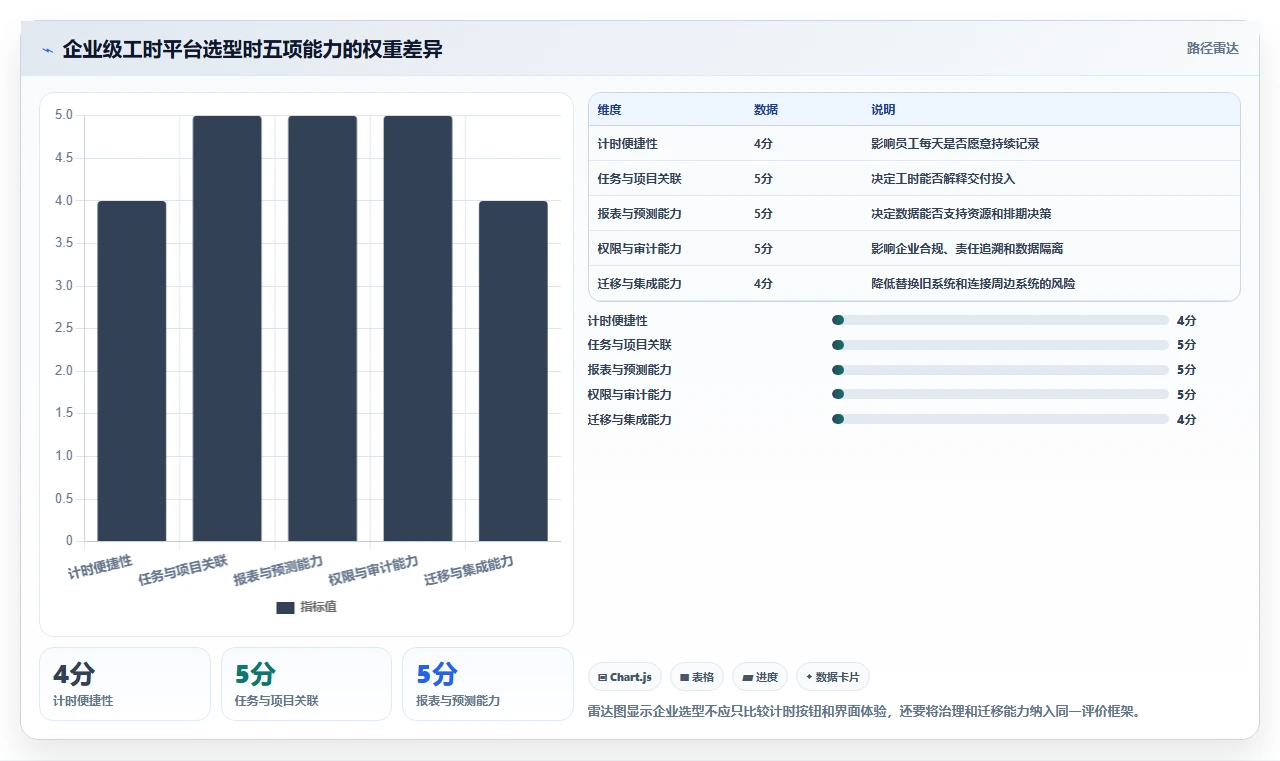Click the 任务与项目关联 bar in chart
The width and height of the screenshot is (1280, 761).
click(227, 328)
